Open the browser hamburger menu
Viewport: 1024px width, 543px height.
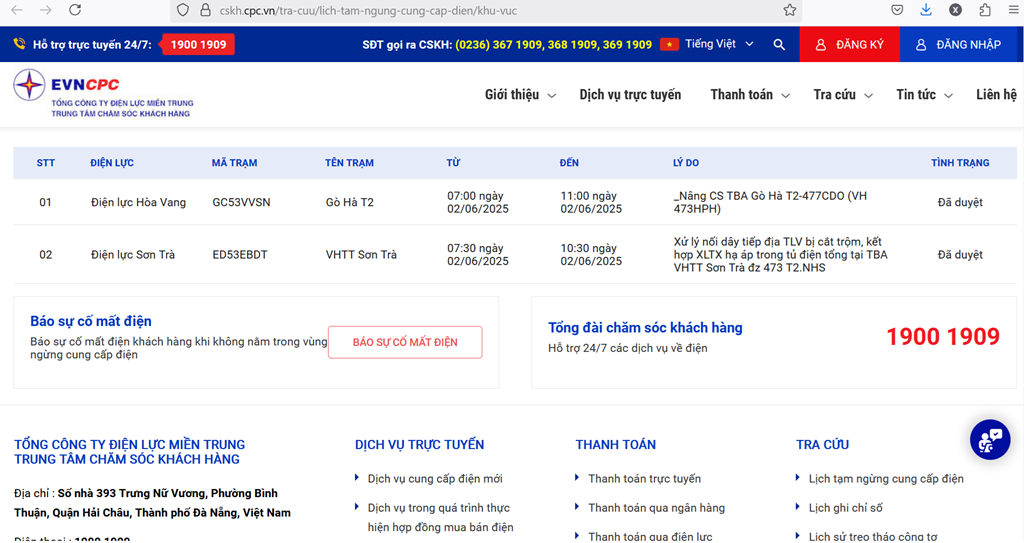(1014, 10)
